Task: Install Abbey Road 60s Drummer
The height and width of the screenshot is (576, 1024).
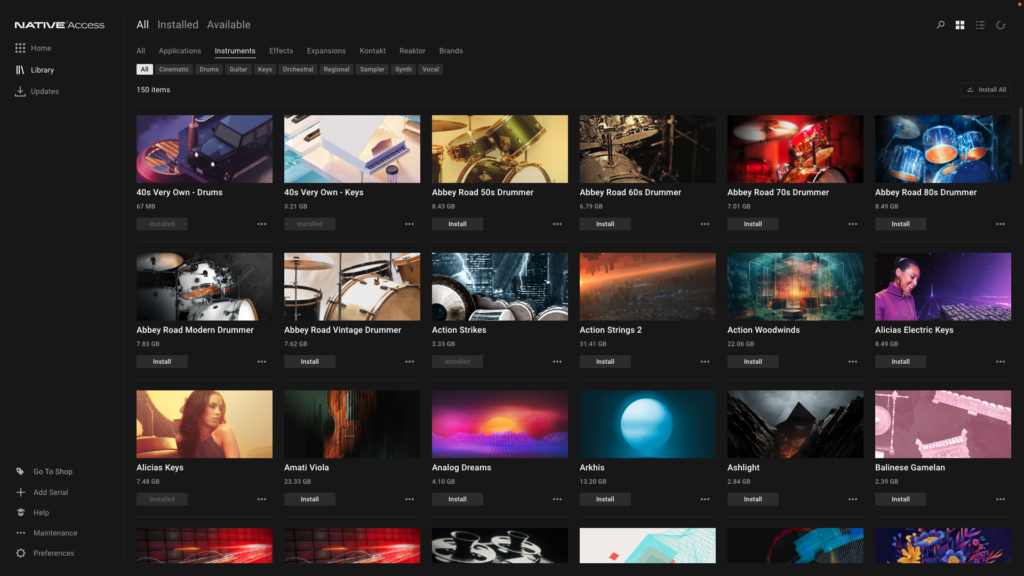Action: (x=605, y=224)
